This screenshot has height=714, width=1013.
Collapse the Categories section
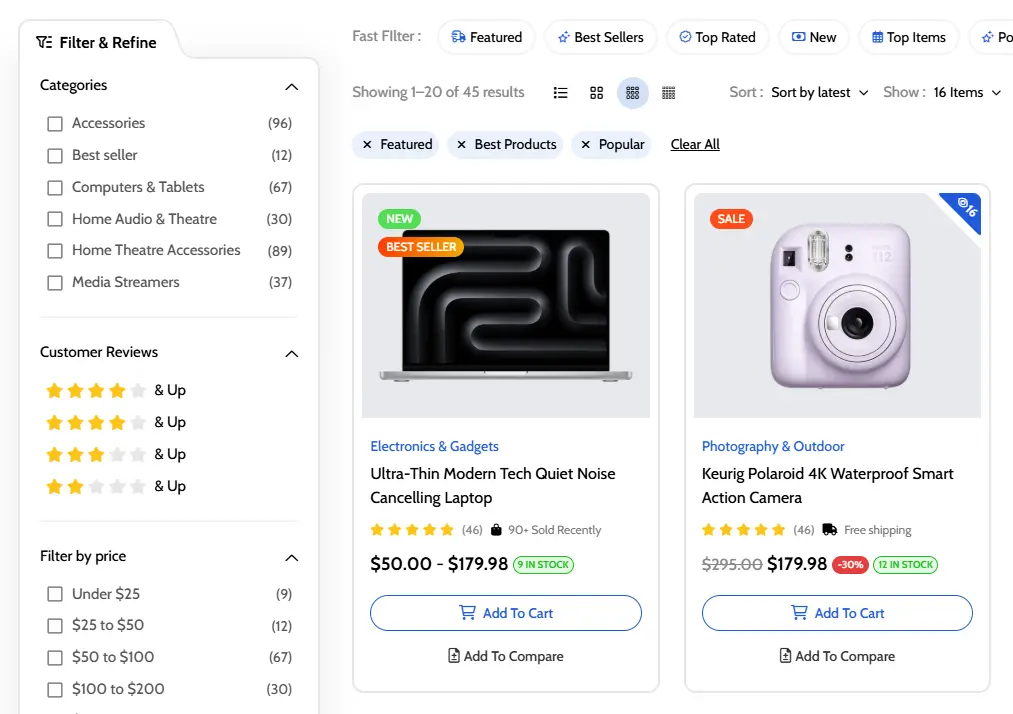(x=291, y=87)
